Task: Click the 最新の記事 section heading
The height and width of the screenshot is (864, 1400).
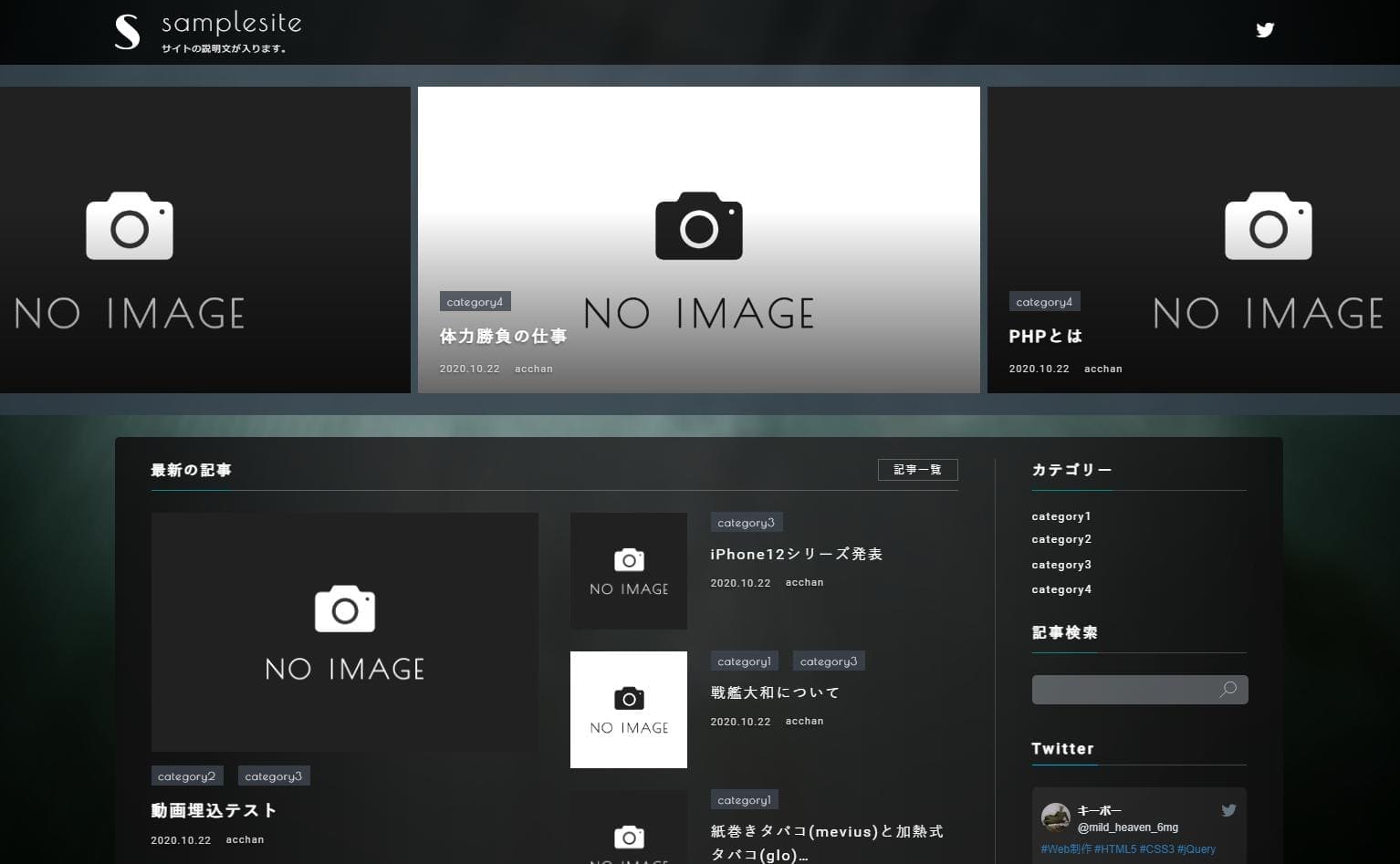Action: pyautogui.click(x=192, y=471)
